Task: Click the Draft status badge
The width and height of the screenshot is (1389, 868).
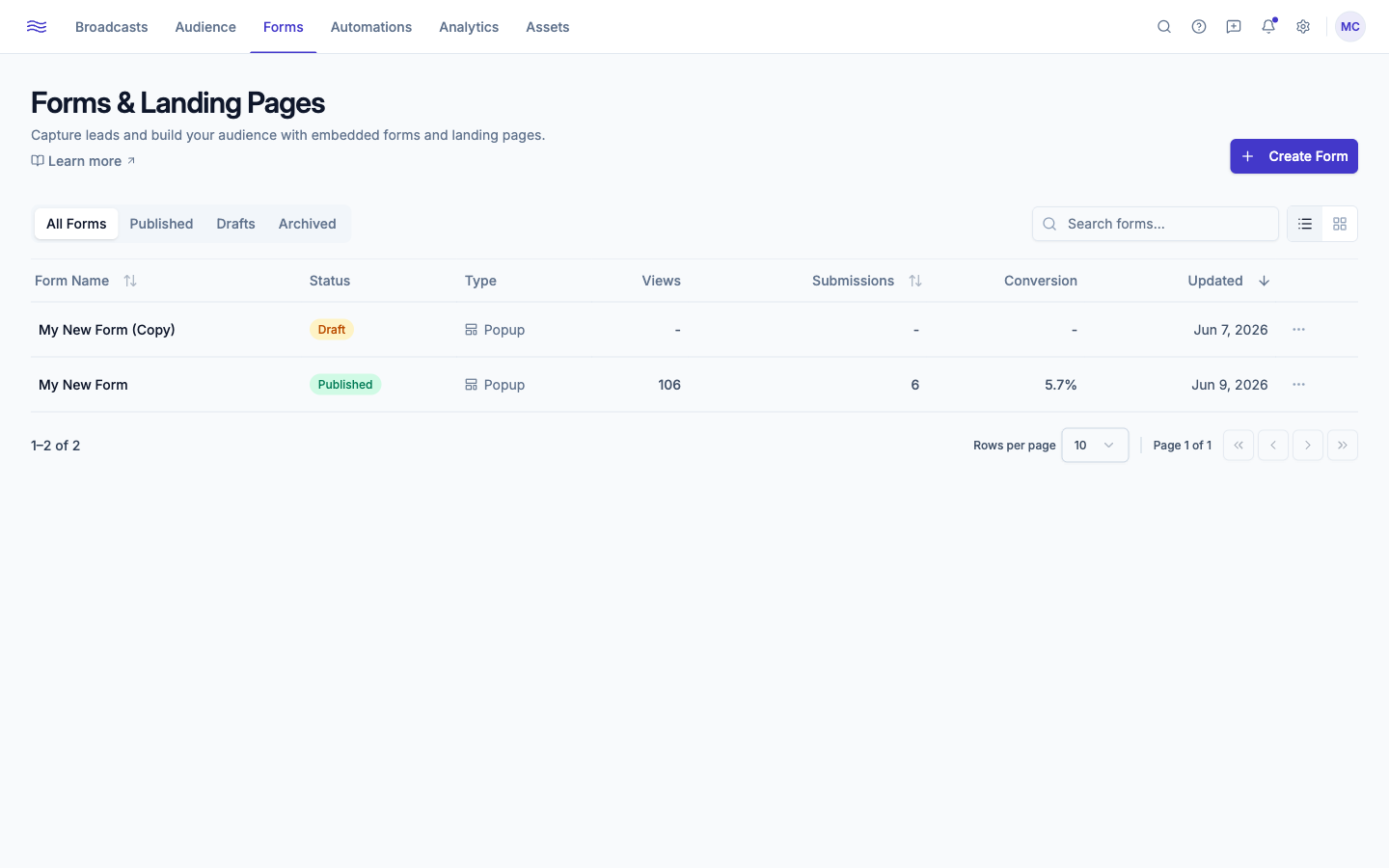Action: coord(332,330)
